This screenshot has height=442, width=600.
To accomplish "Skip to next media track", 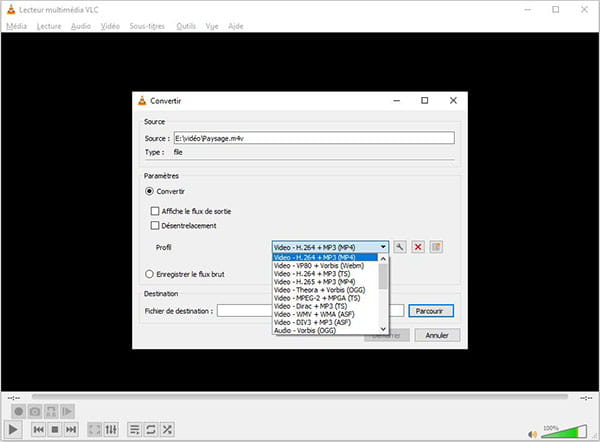I will point(71,430).
